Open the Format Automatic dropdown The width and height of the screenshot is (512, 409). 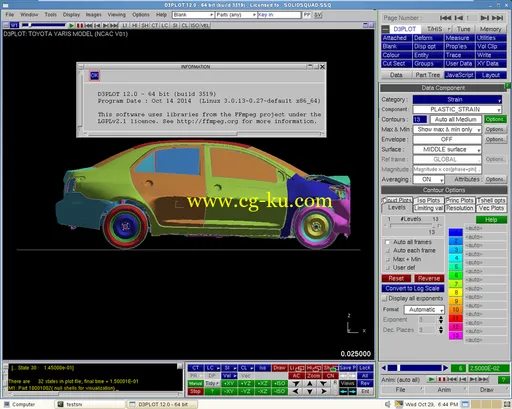pyautogui.click(x=424, y=310)
